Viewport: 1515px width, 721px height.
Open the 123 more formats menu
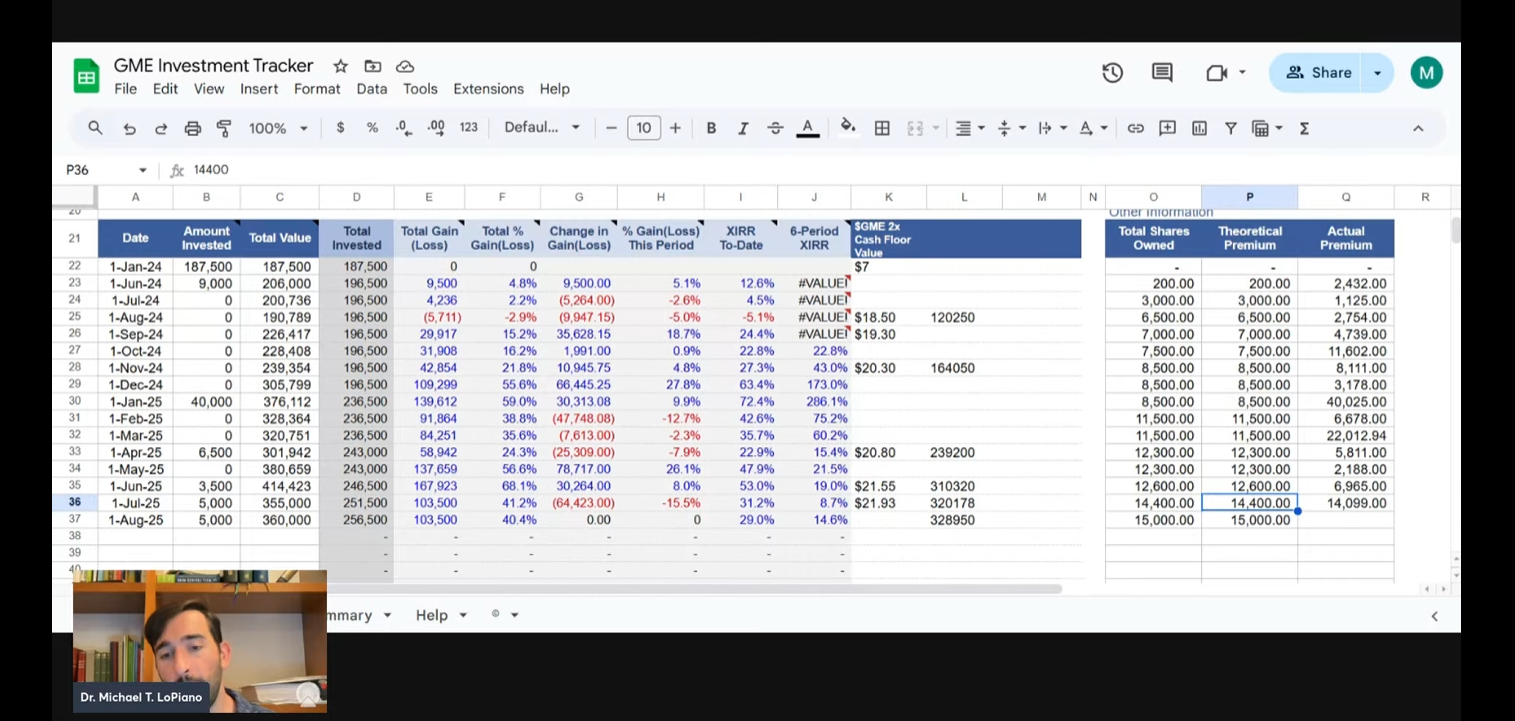click(x=468, y=128)
